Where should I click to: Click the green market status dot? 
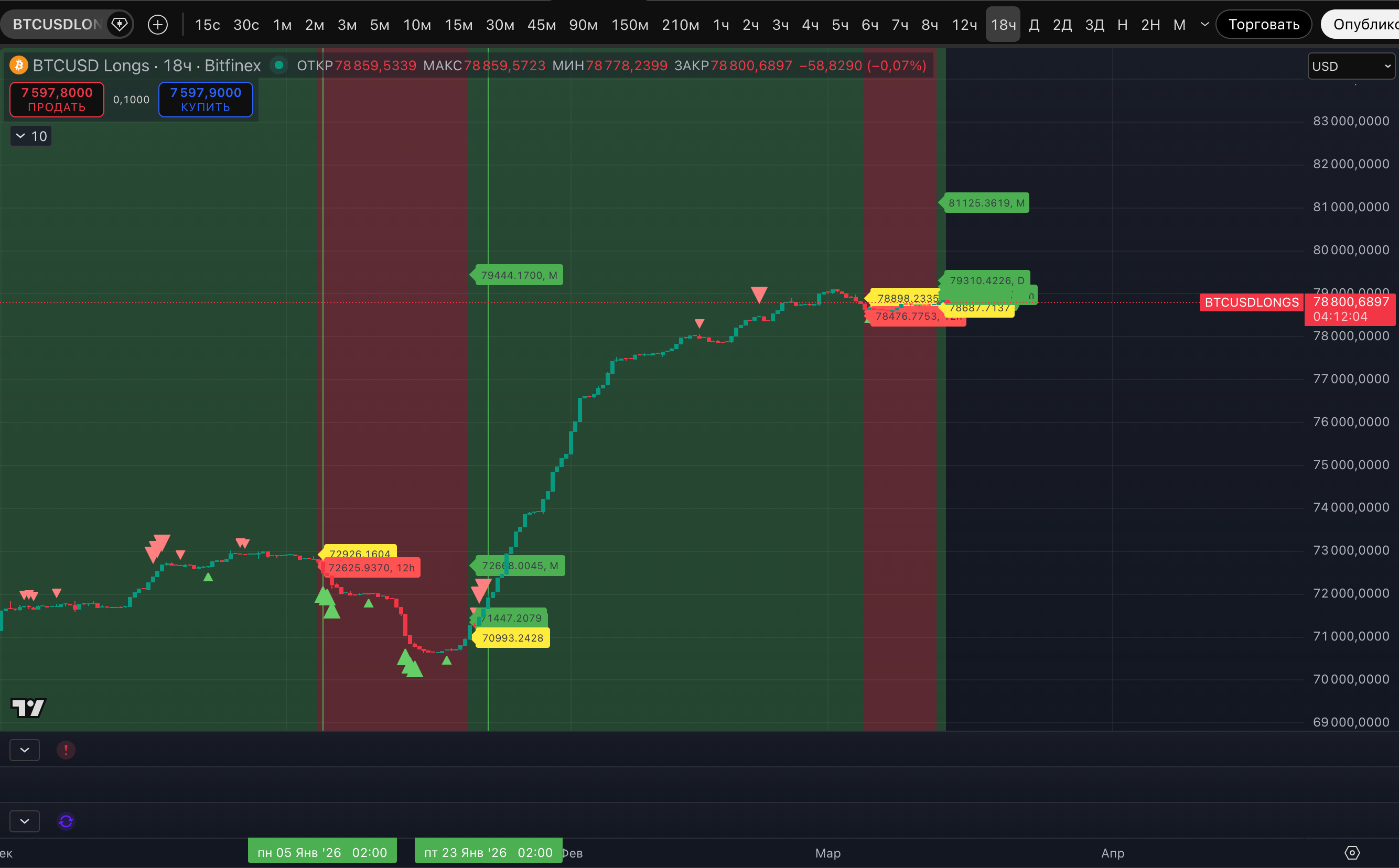(x=278, y=66)
